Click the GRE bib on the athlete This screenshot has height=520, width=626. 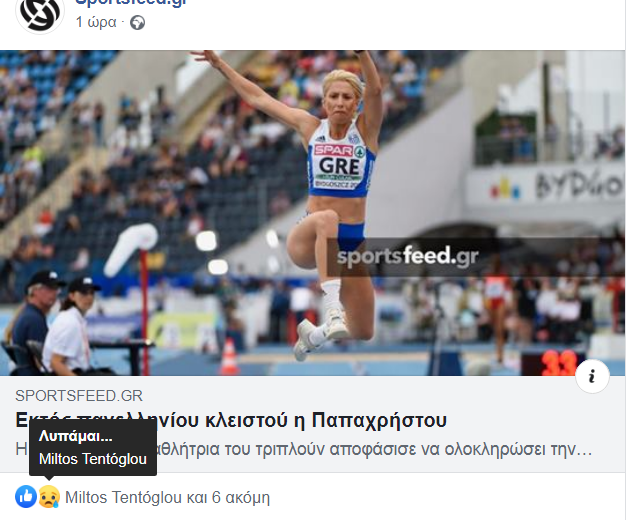(339, 166)
